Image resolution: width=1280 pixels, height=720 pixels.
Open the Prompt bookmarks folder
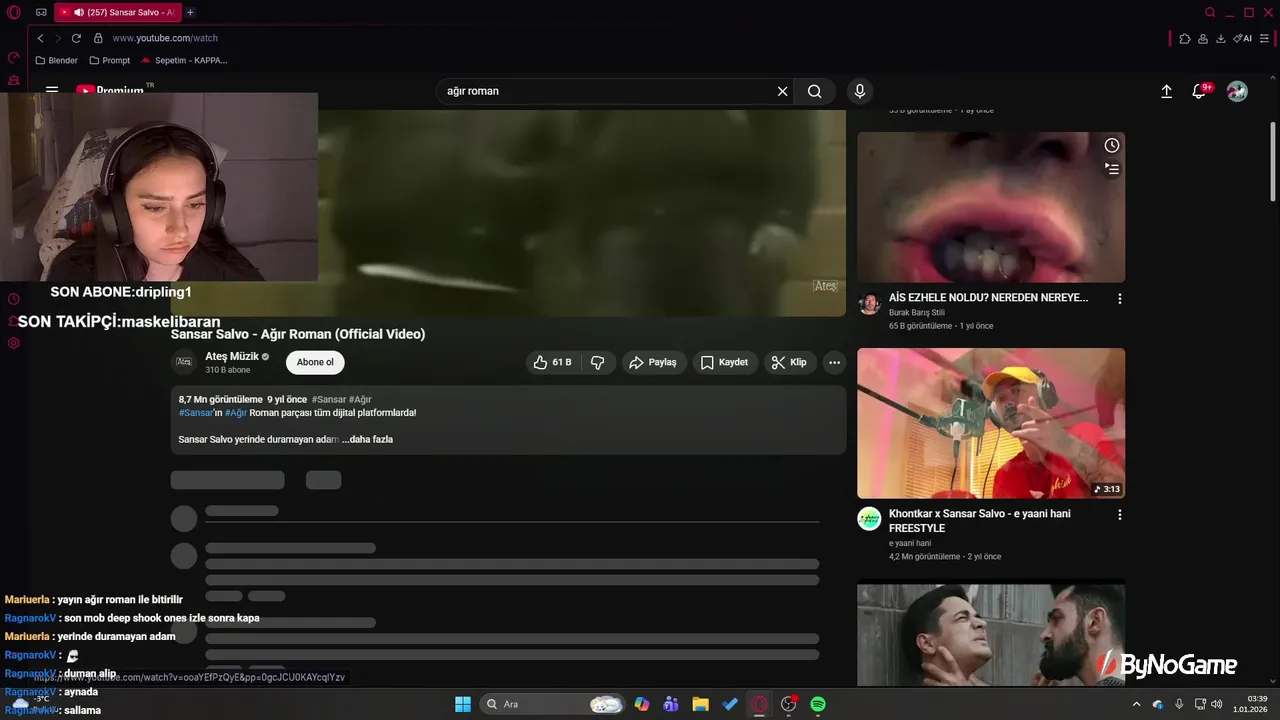109,60
